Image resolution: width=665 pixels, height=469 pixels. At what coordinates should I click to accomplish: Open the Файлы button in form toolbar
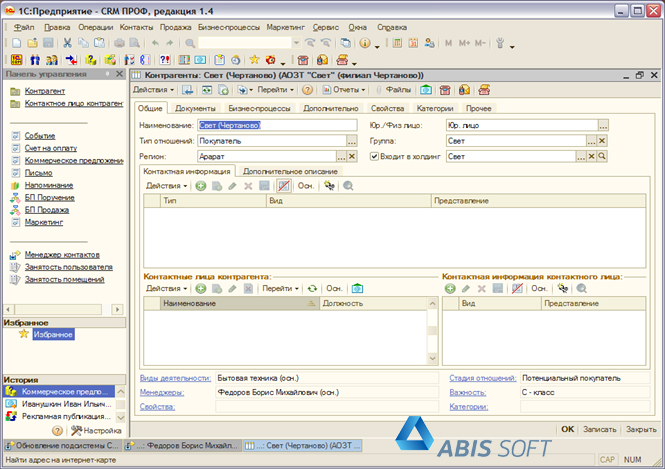[x=394, y=90]
